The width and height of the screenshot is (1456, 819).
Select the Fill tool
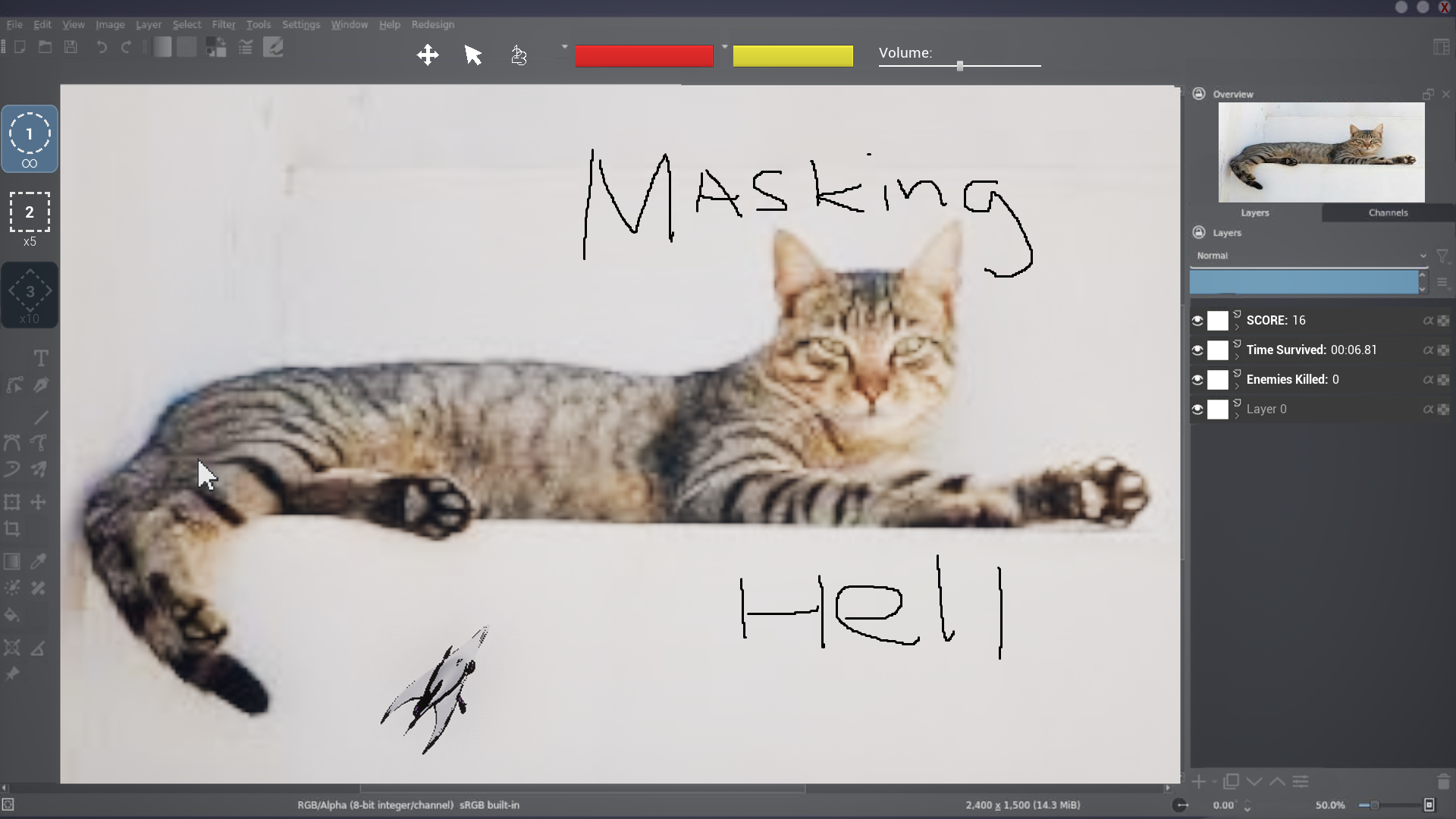[x=12, y=614]
